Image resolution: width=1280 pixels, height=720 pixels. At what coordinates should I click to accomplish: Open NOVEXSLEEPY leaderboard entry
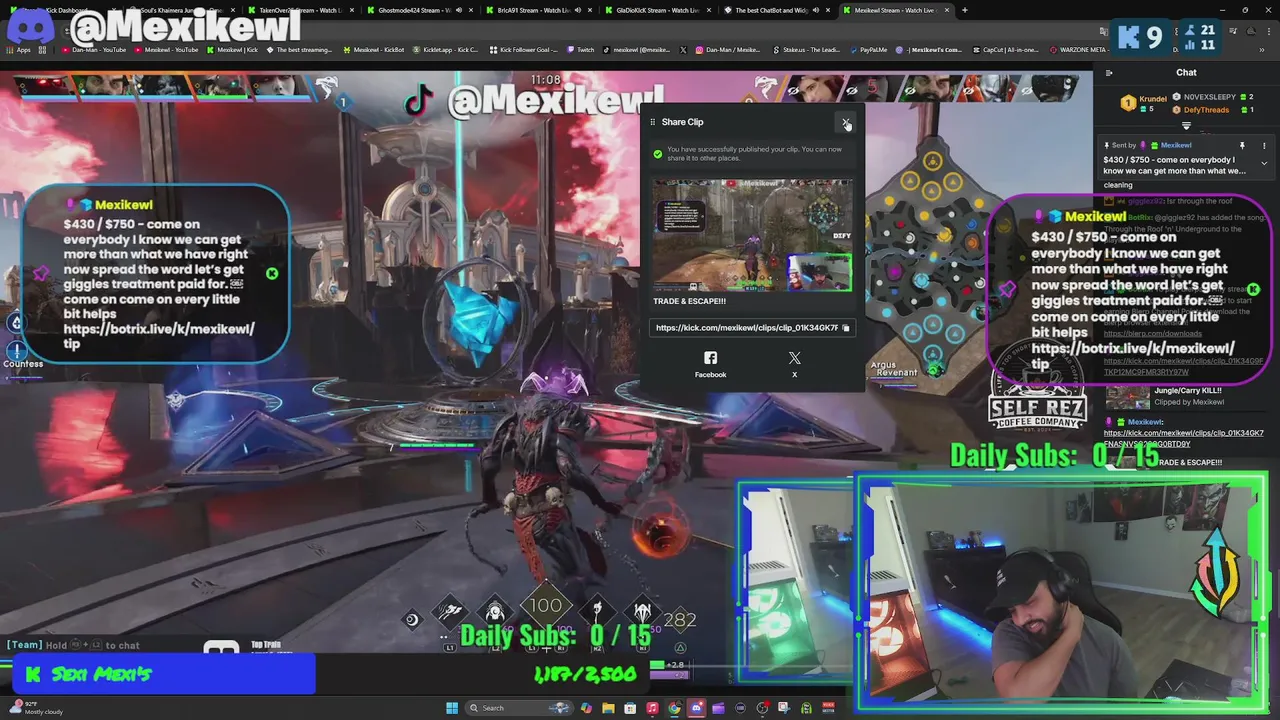click(x=1213, y=97)
